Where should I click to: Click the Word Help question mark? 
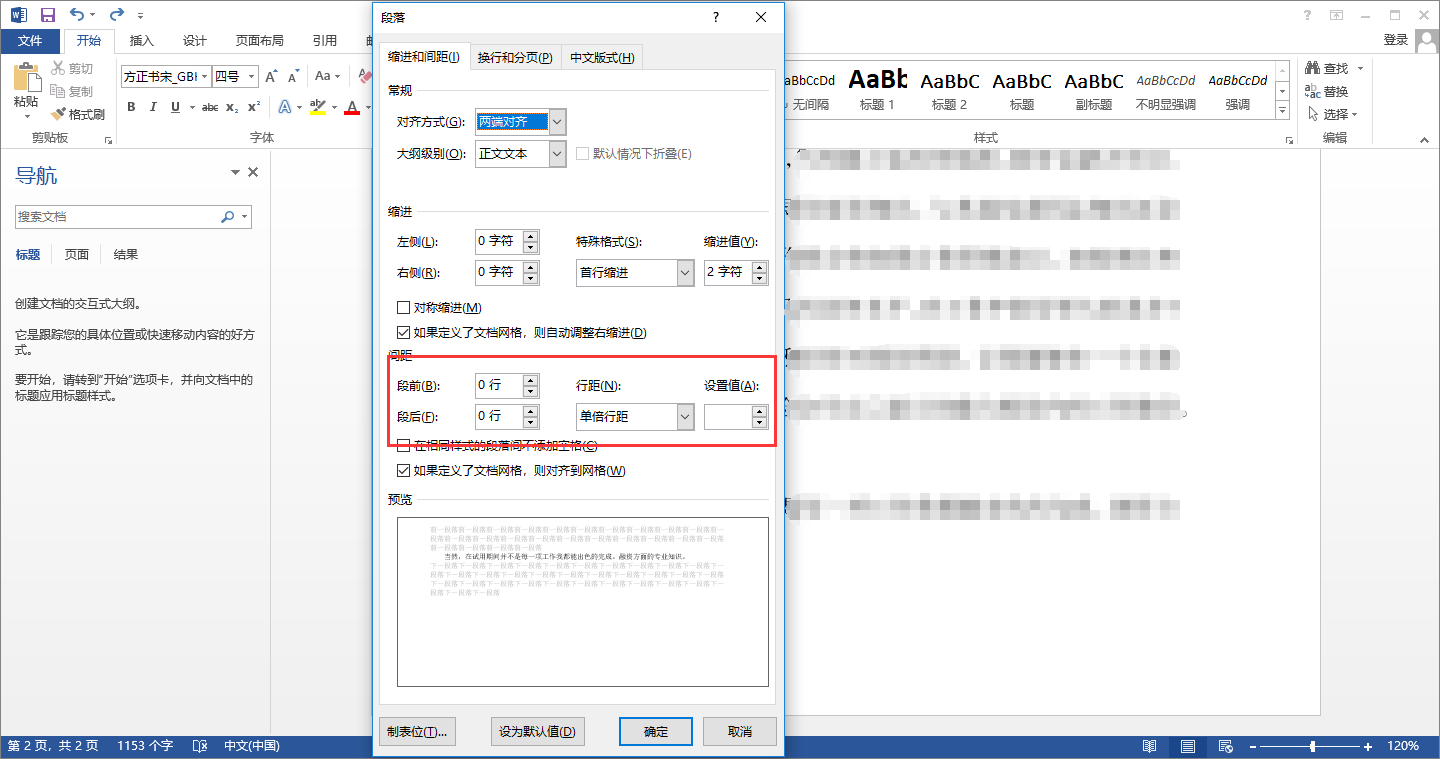click(1307, 15)
